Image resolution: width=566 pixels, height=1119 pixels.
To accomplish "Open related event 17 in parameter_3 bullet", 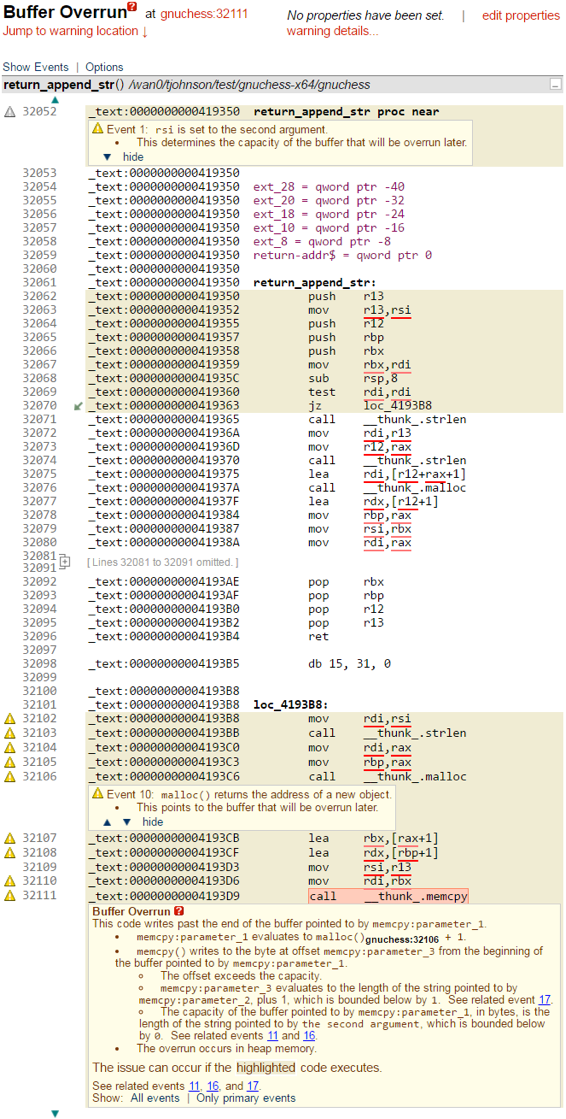I will click(545, 1000).
